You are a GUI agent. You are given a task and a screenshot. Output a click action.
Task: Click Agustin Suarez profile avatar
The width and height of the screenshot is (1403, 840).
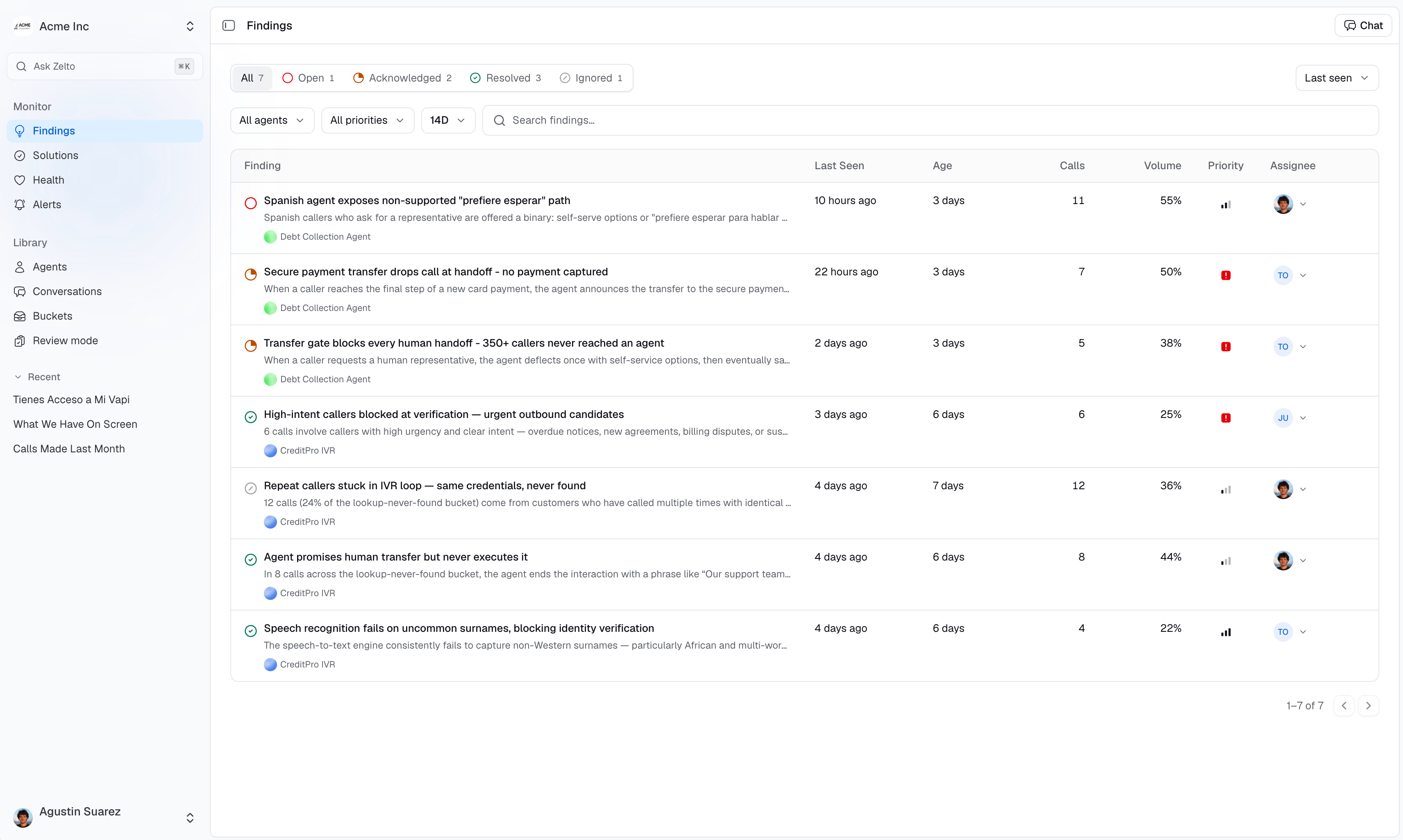click(23, 817)
